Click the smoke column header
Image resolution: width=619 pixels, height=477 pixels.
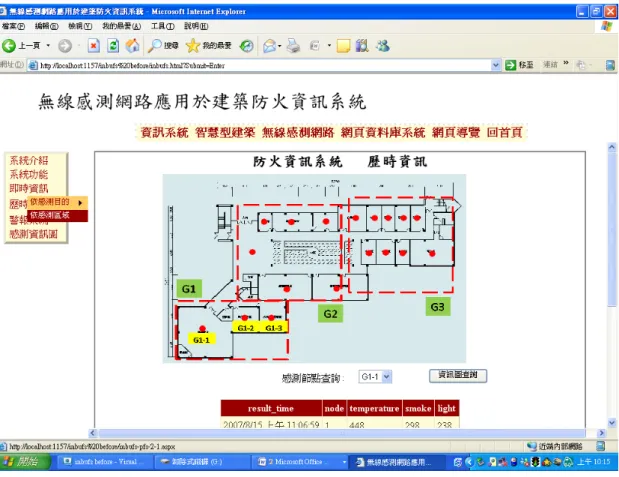[x=418, y=408]
